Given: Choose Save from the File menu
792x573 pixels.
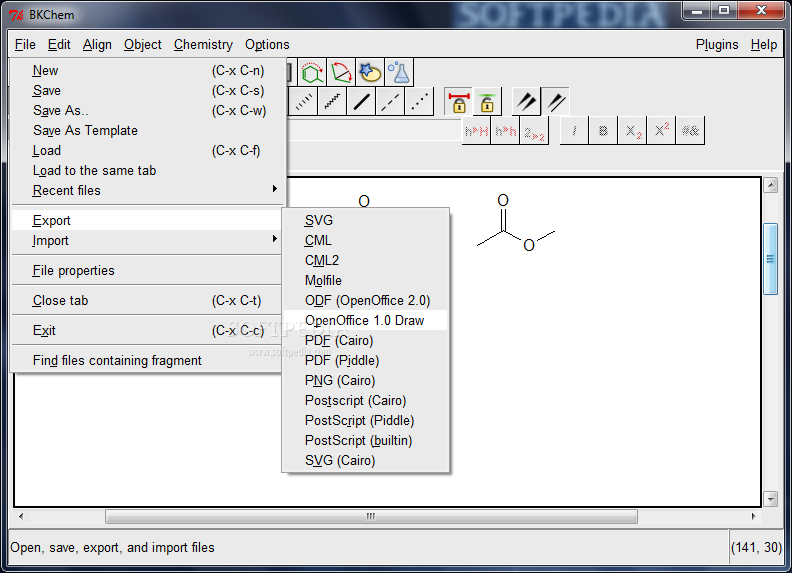Looking at the screenshot, I should pyautogui.click(x=148, y=91).
